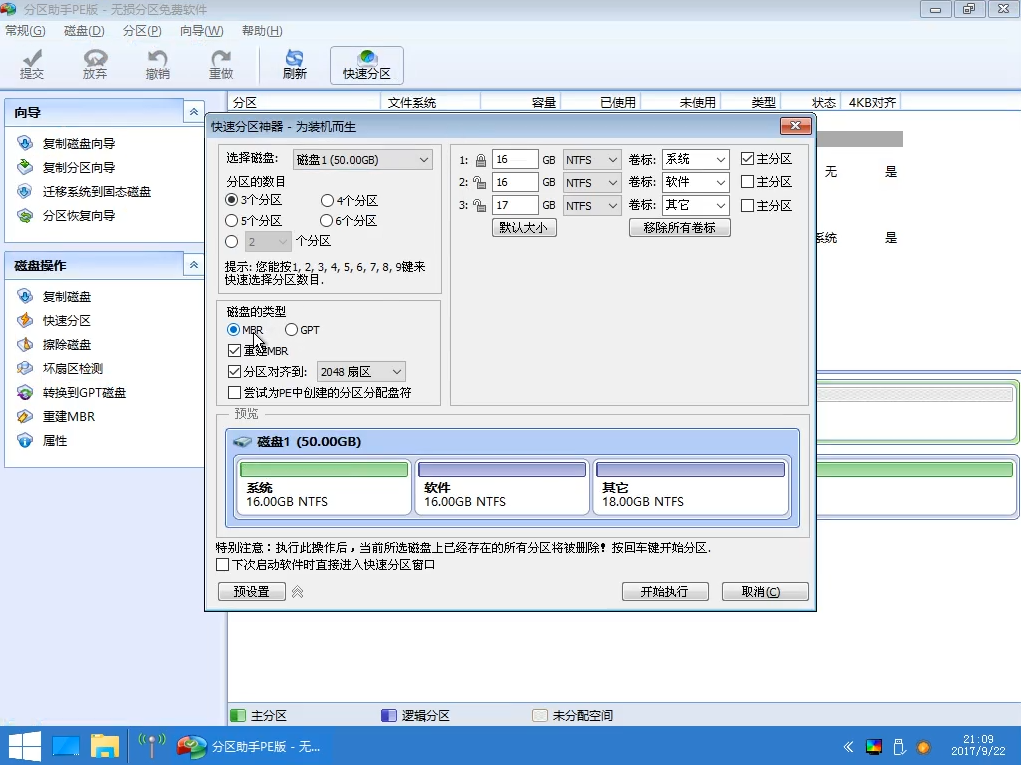Select 擦除磁盘 in disk operations
This screenshot has width=1021, height=765.
pos(67,345)
